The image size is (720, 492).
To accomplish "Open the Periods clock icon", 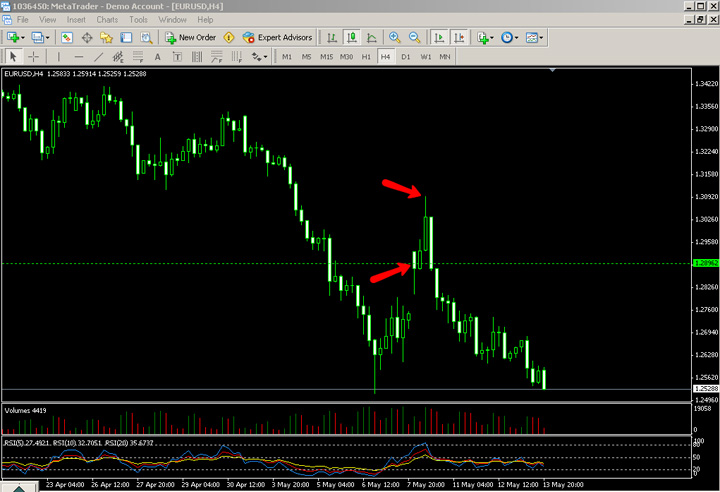I will [x=506, y=37].
